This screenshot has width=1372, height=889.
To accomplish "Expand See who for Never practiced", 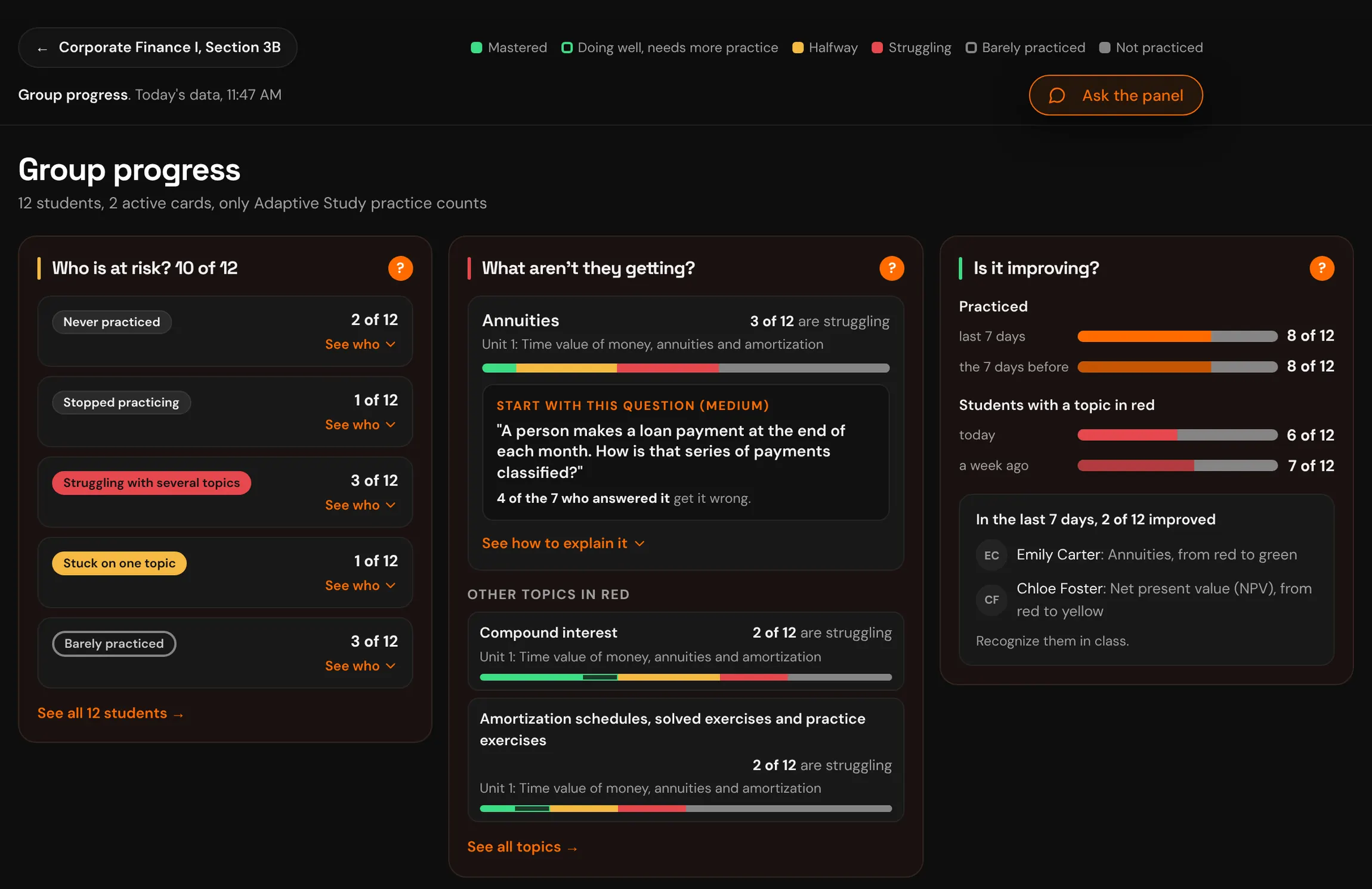I will (360, 344).
